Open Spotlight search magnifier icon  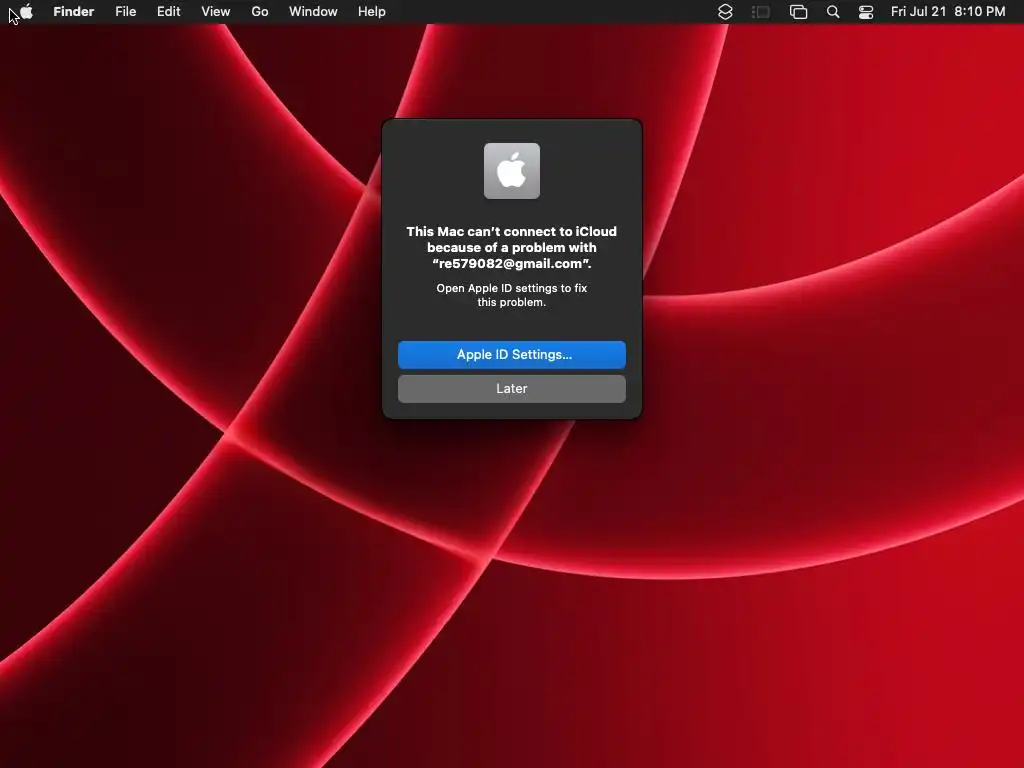(x=833, y=12)
